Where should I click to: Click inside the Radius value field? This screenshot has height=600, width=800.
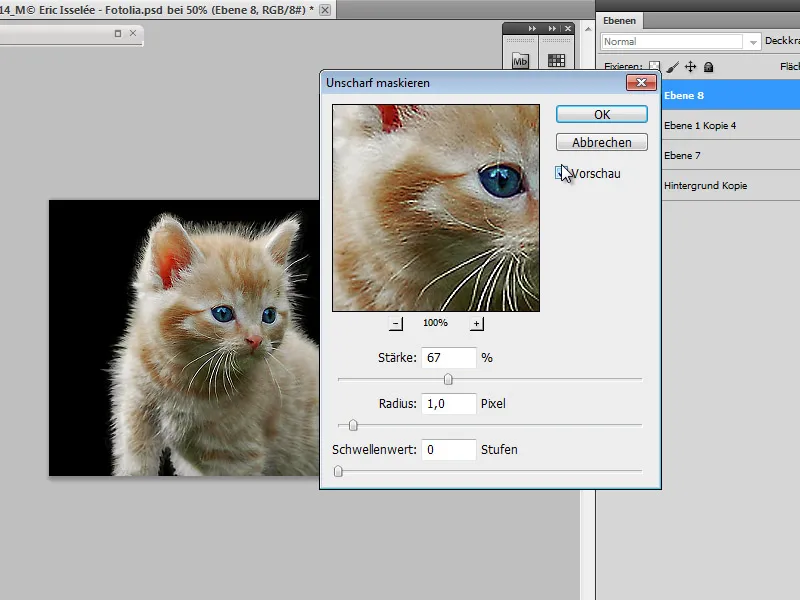(448, 403)
